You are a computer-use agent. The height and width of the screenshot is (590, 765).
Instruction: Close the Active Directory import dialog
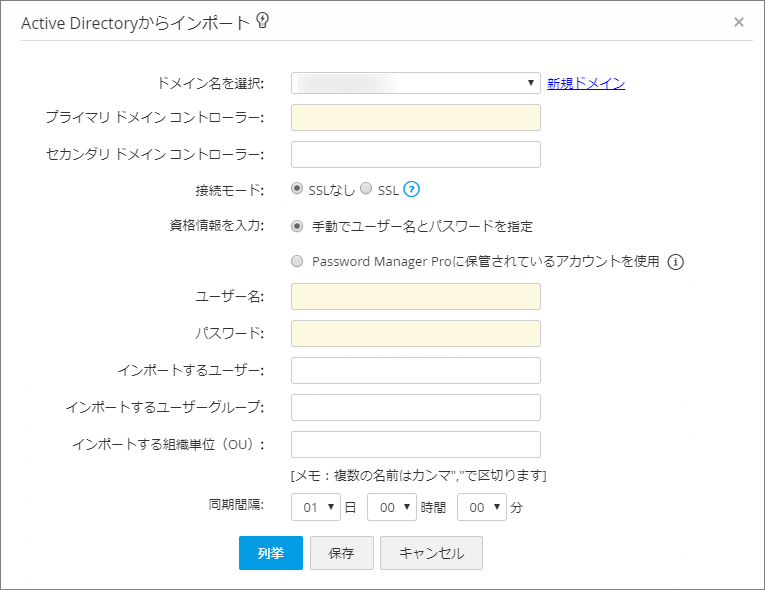point(739,22)
